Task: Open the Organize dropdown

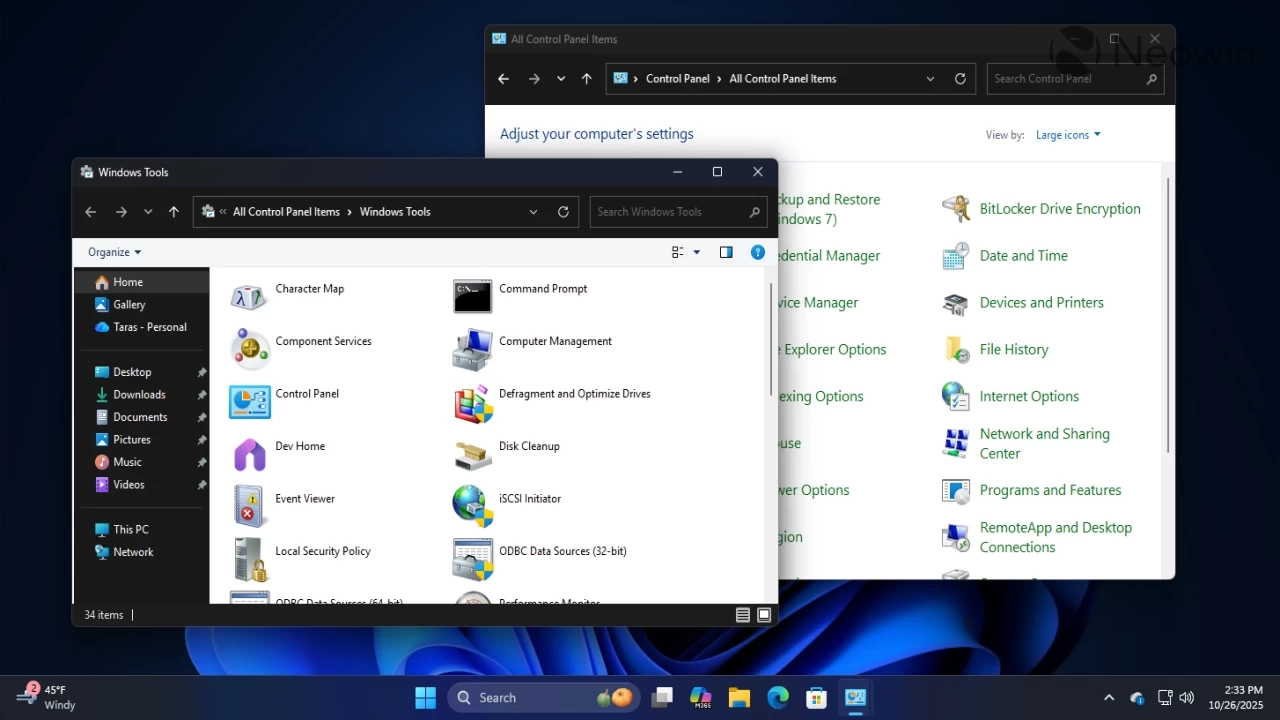Action: click(x=111, y=252)
